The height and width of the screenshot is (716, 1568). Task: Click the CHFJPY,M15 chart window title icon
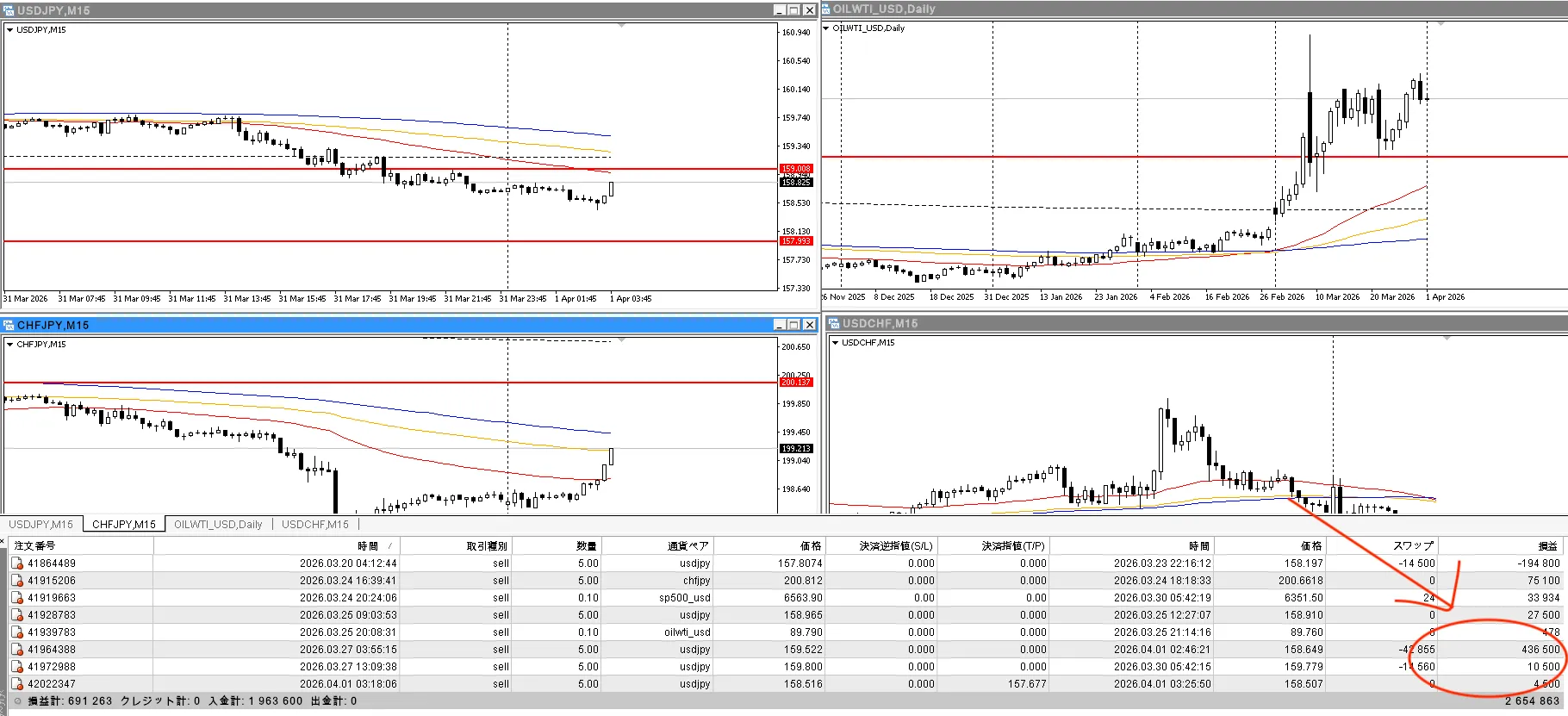(x=9, y=325)
